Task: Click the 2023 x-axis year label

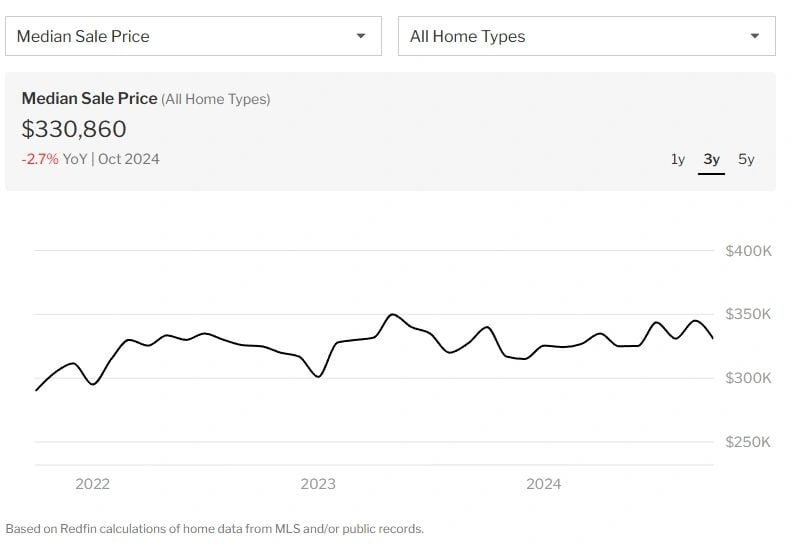Action: tap(318, 484)
